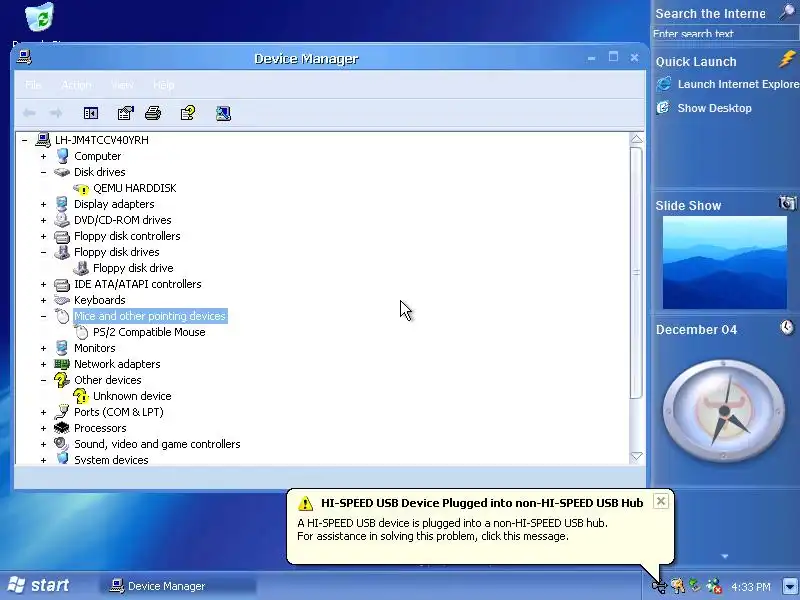Open the Help menu

(163, 85)
